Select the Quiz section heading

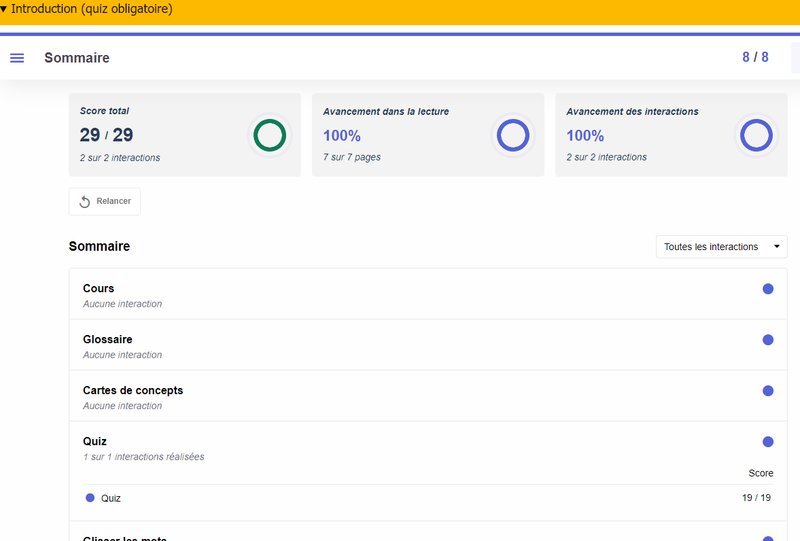click(x=95, y=442)
